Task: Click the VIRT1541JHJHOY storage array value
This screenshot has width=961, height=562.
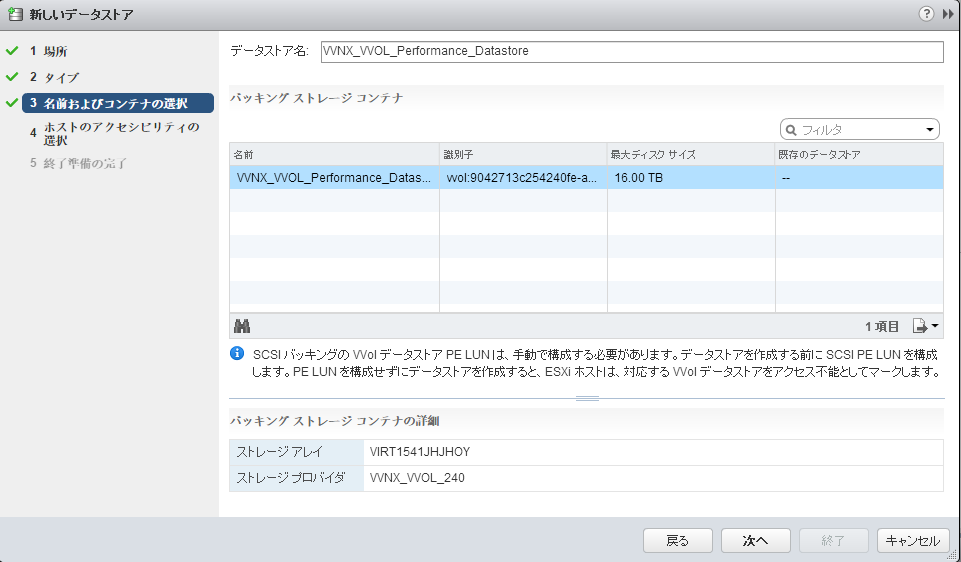Action: click(x=420, y=452)
